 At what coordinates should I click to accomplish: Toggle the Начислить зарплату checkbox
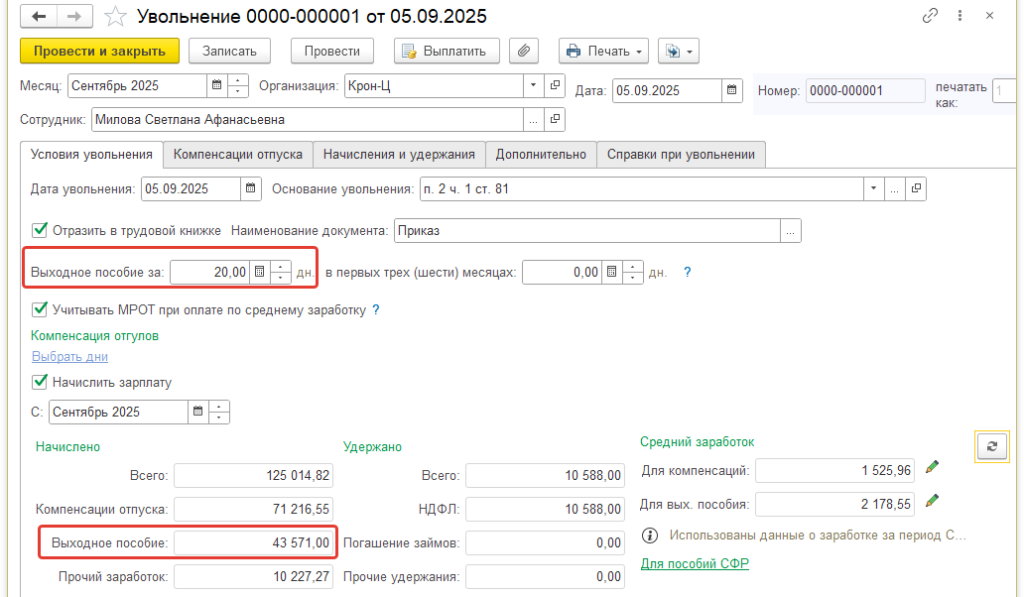point(41,381)
